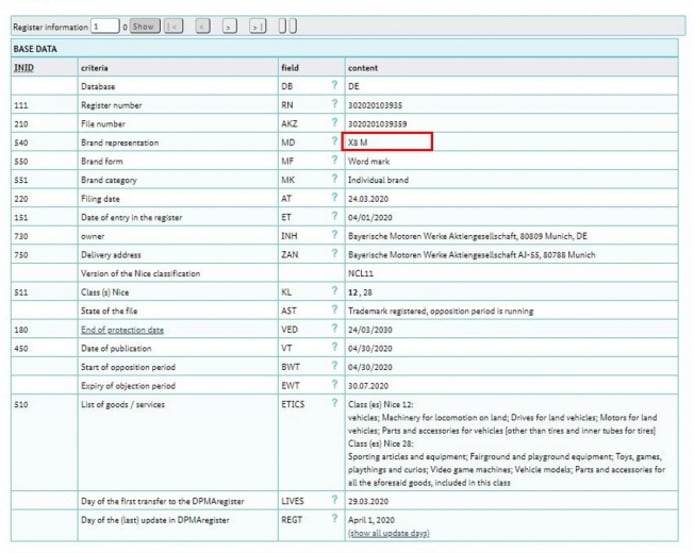
Task: Select register number 302020103935
Action: pos(375,105)
